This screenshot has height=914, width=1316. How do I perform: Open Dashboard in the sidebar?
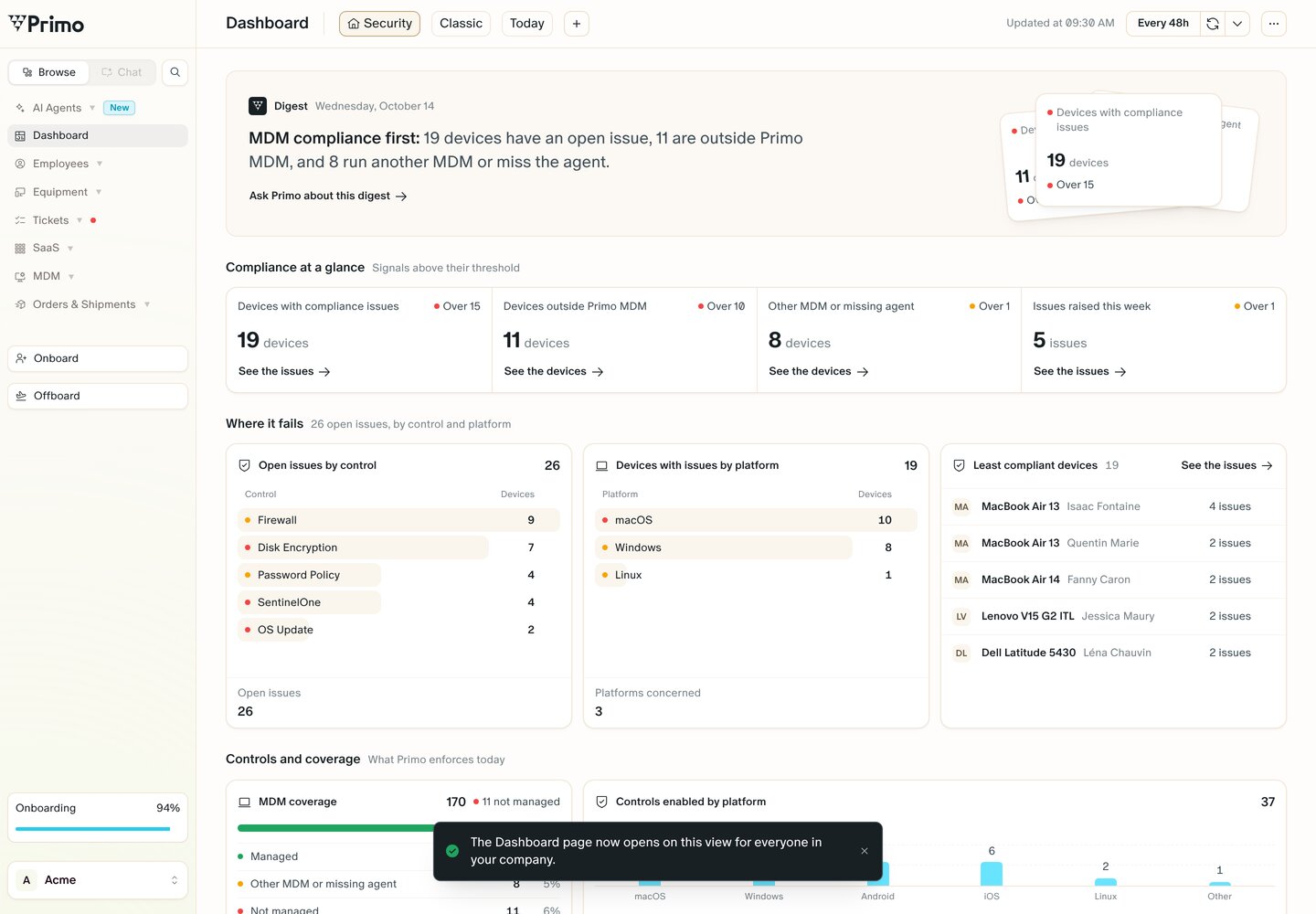click(98, 135)
